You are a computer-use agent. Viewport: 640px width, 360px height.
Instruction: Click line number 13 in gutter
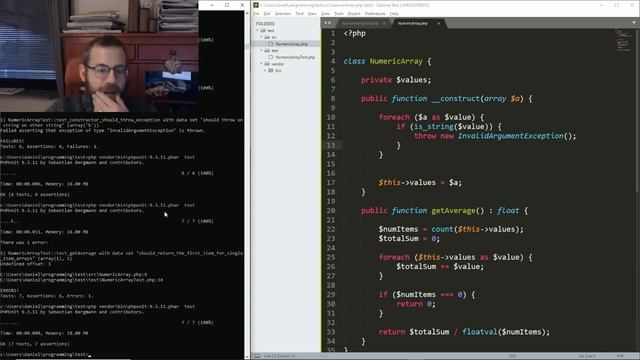(331, 145)
